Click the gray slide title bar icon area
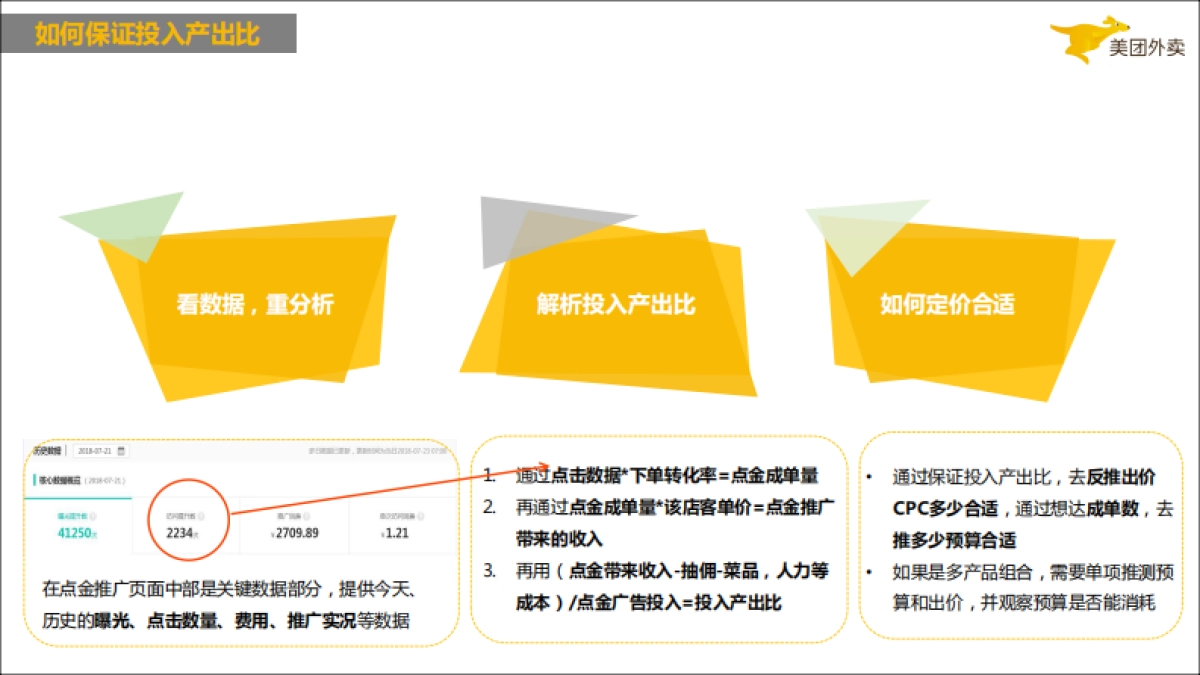 (150, 33)
